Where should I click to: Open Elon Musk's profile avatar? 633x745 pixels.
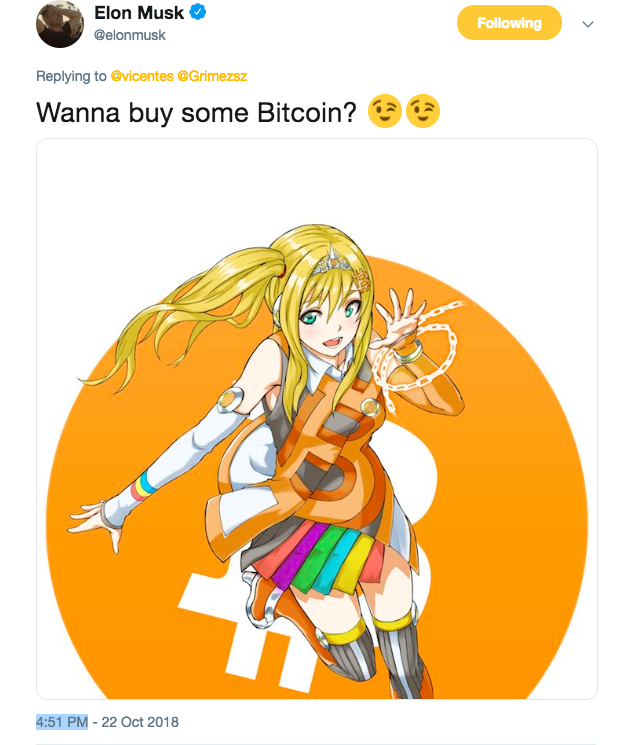tap(60, 24)
